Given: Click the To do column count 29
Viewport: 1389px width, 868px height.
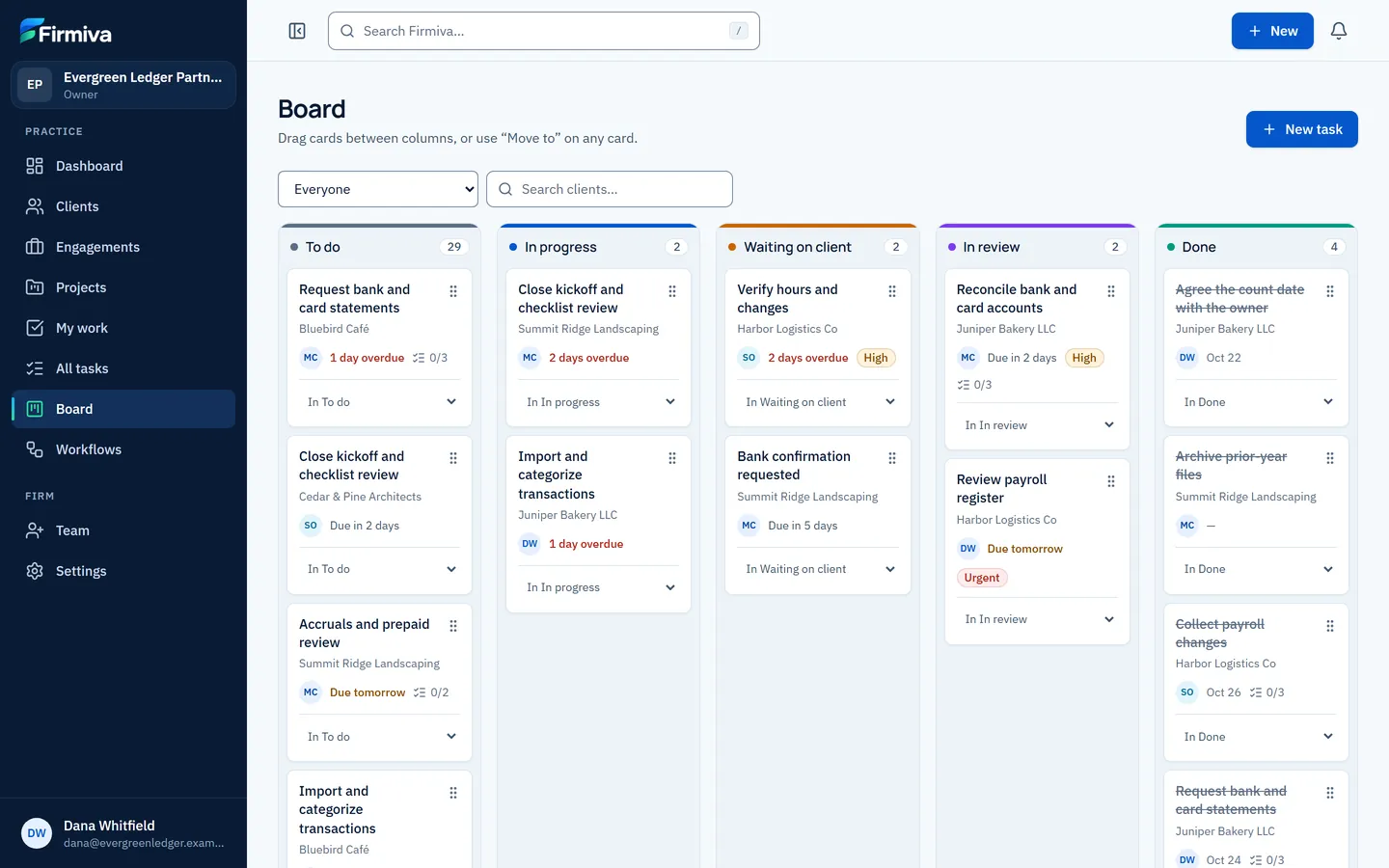Looking at the screenshot, I should click(454, 247).
